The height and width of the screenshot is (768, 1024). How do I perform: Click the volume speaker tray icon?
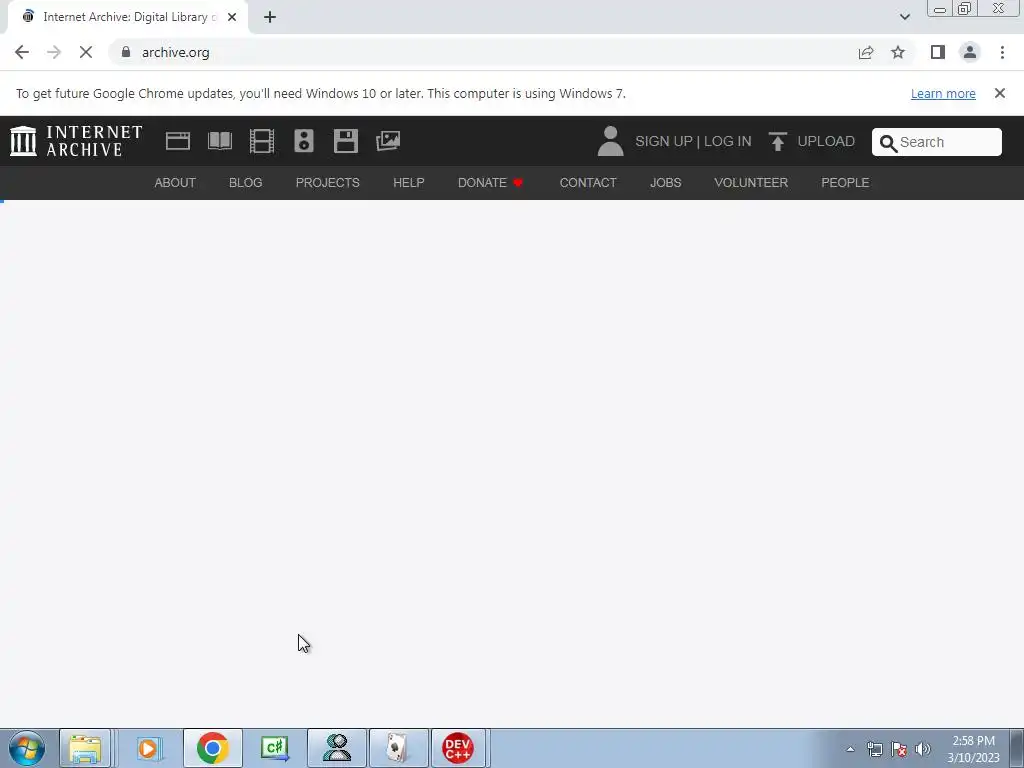pyautogui.click(x=923, y=749)
